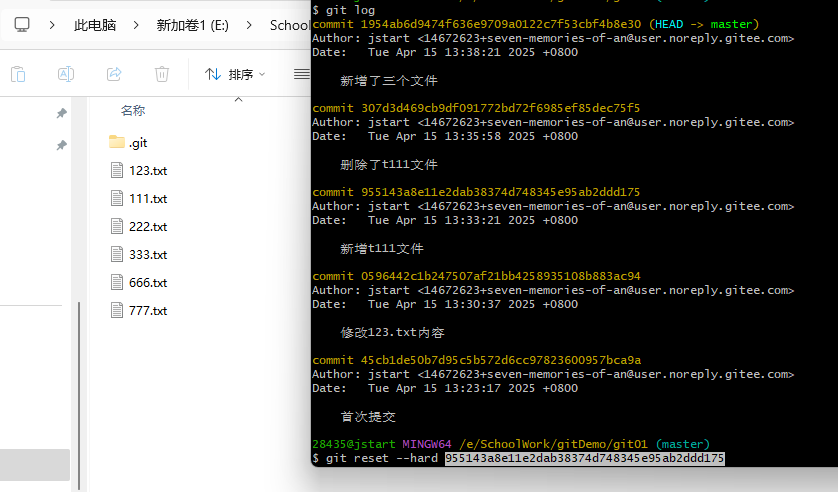Click the terminal prompt path /e/SchoolWork/gitDemo/git01
Screen dimensions: 838x492
click(x=553, y=444)
